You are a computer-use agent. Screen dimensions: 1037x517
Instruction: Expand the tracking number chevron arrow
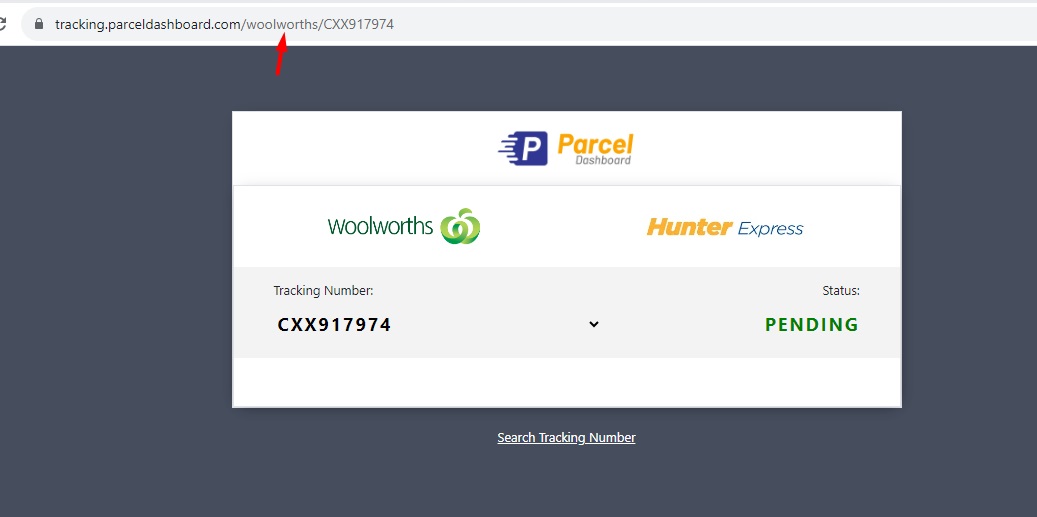pos(594,324)
